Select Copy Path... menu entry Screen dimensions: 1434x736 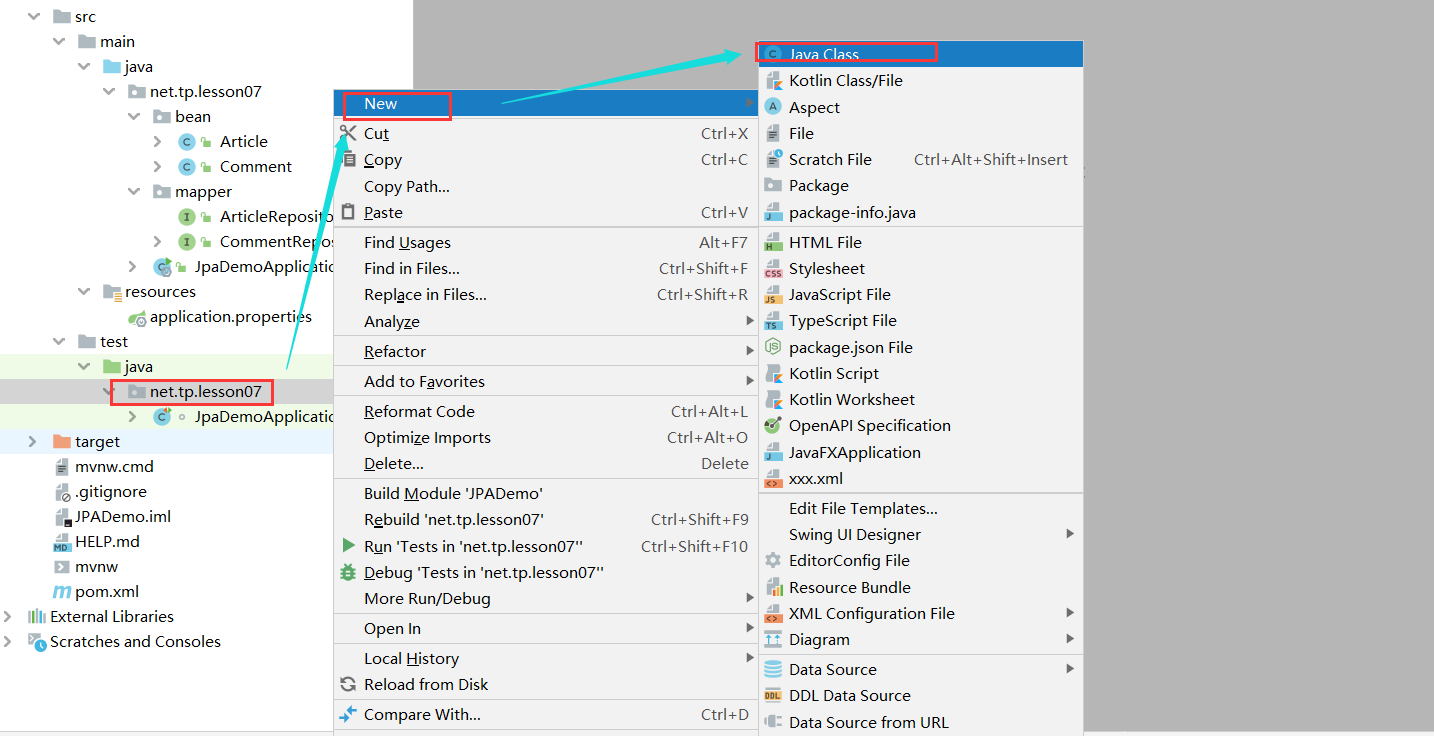pos(545,186)
